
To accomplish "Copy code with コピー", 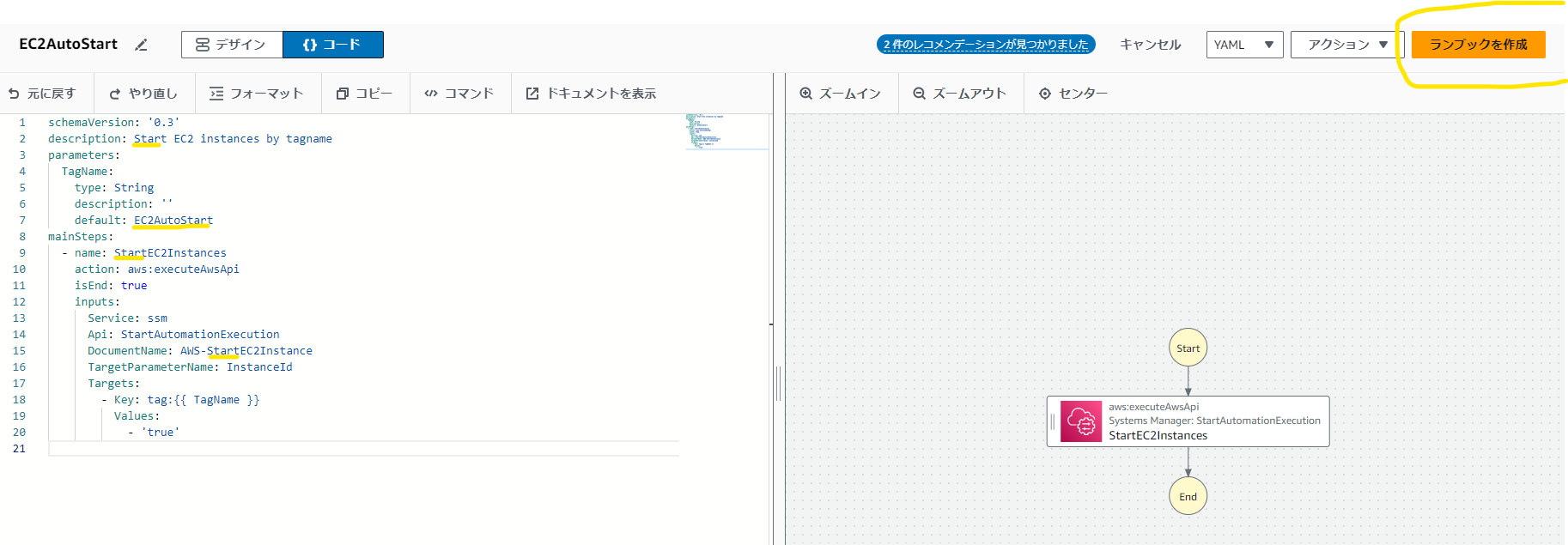I will pyautogui.click(x=364, y=94).
